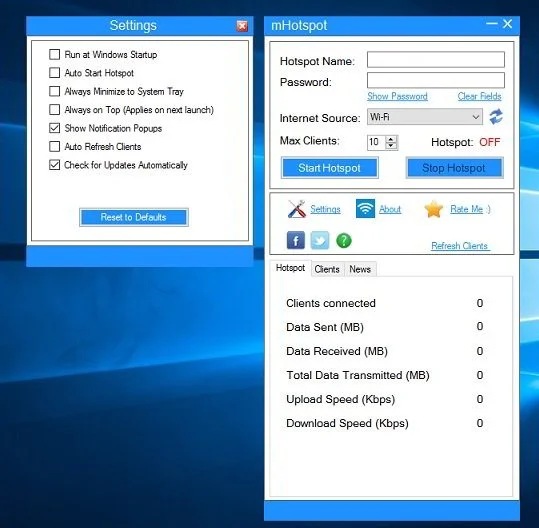Click the Refresh Clients link
The height and width of the screenshot is (528, 539).
point(460,246)
